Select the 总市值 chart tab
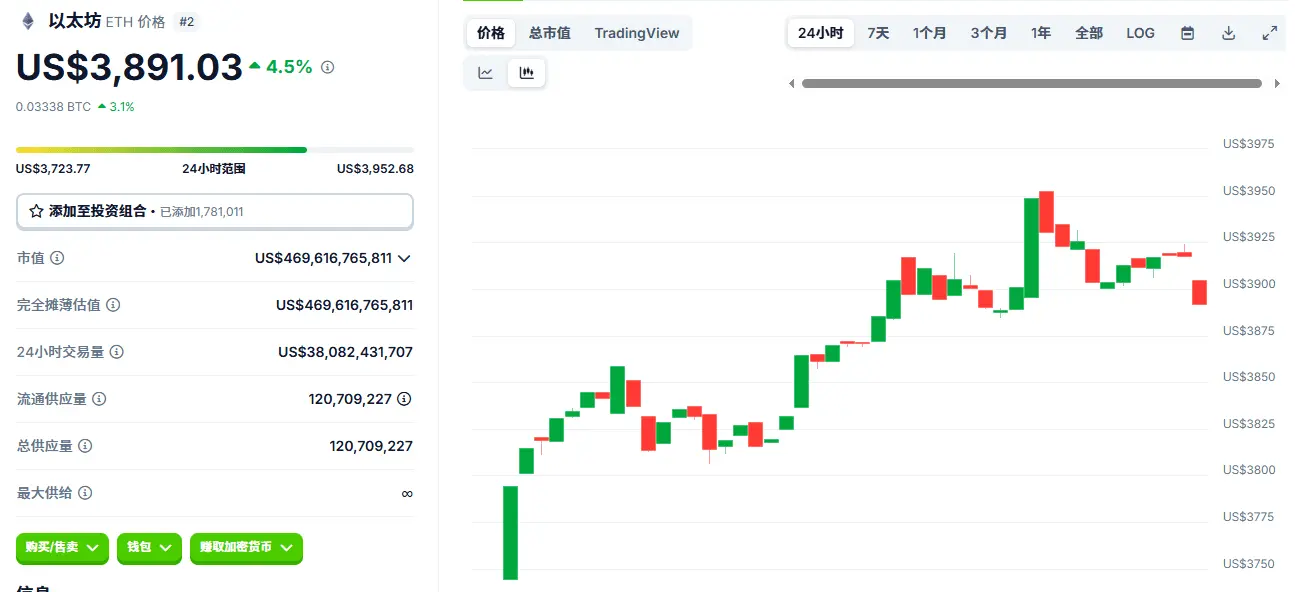This screenshot has width=1295, height=592. 550,33
